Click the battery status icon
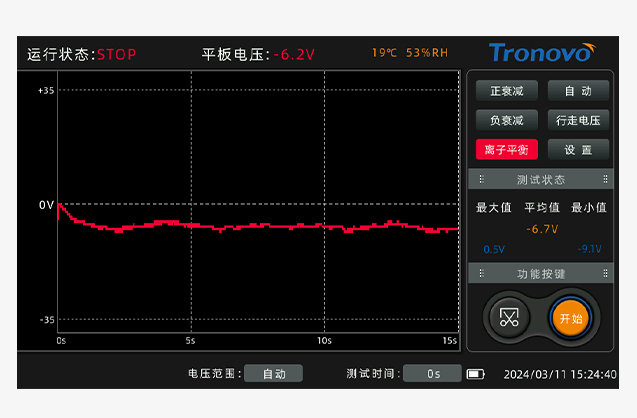The width and height of the screenshot is (637, 418). pyautogui.click(x=476, y=374)
